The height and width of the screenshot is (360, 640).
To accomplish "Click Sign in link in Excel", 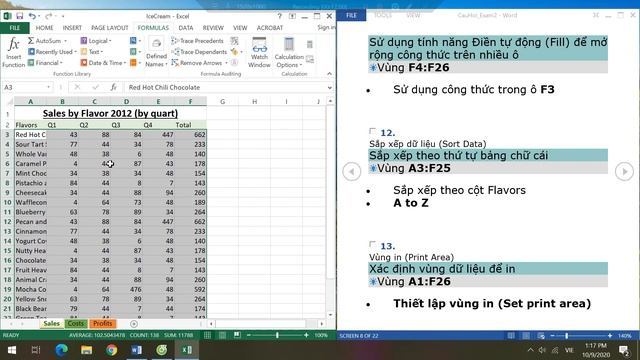I will coord(326,27).
